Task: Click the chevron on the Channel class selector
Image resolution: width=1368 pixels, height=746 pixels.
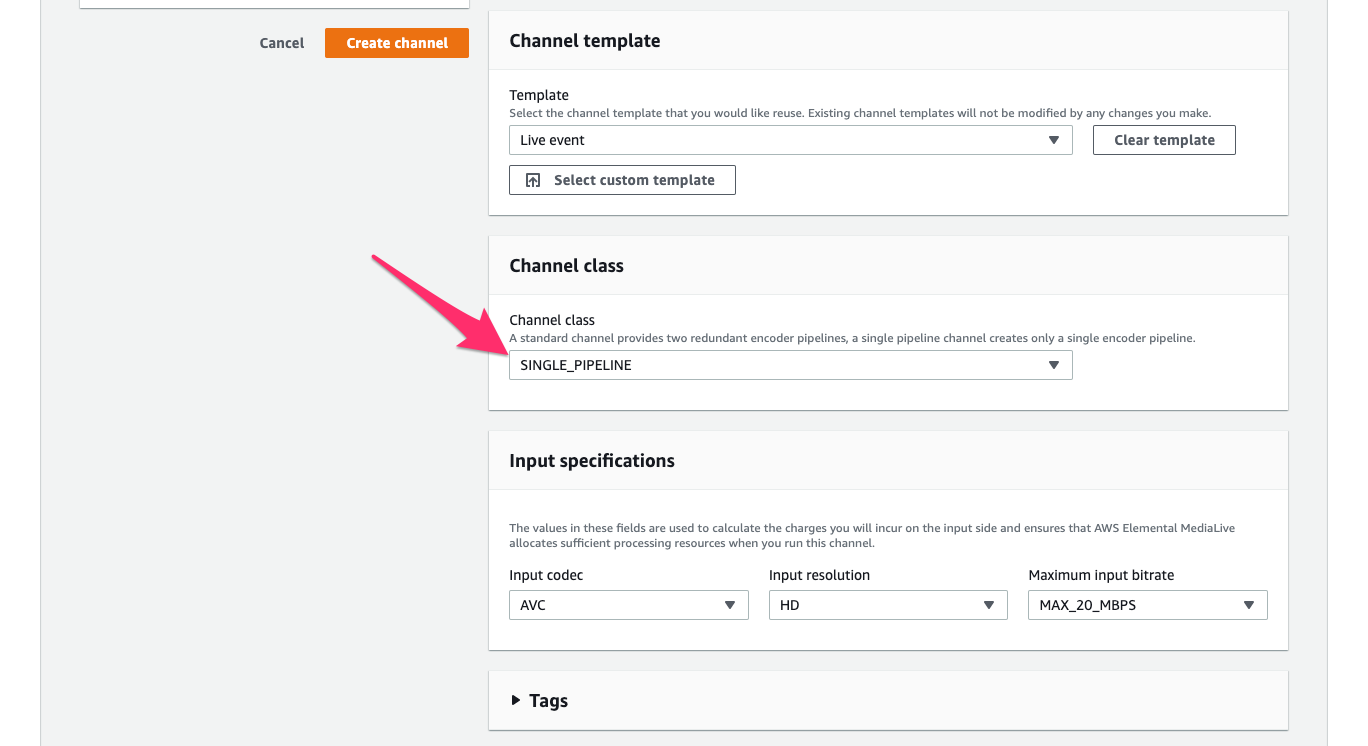Action: 1054,365
